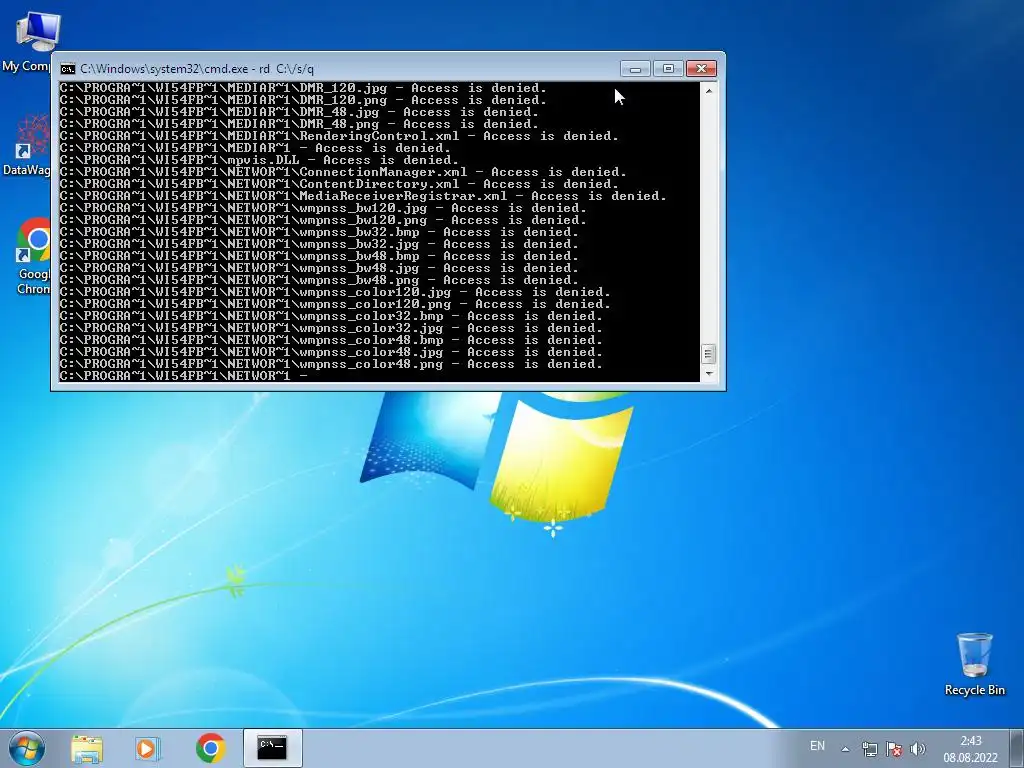The height and width of the screenshot is (768, 1024).
Task: Click the wmpnss_color120.png line
Action: [x=334, y=304]
